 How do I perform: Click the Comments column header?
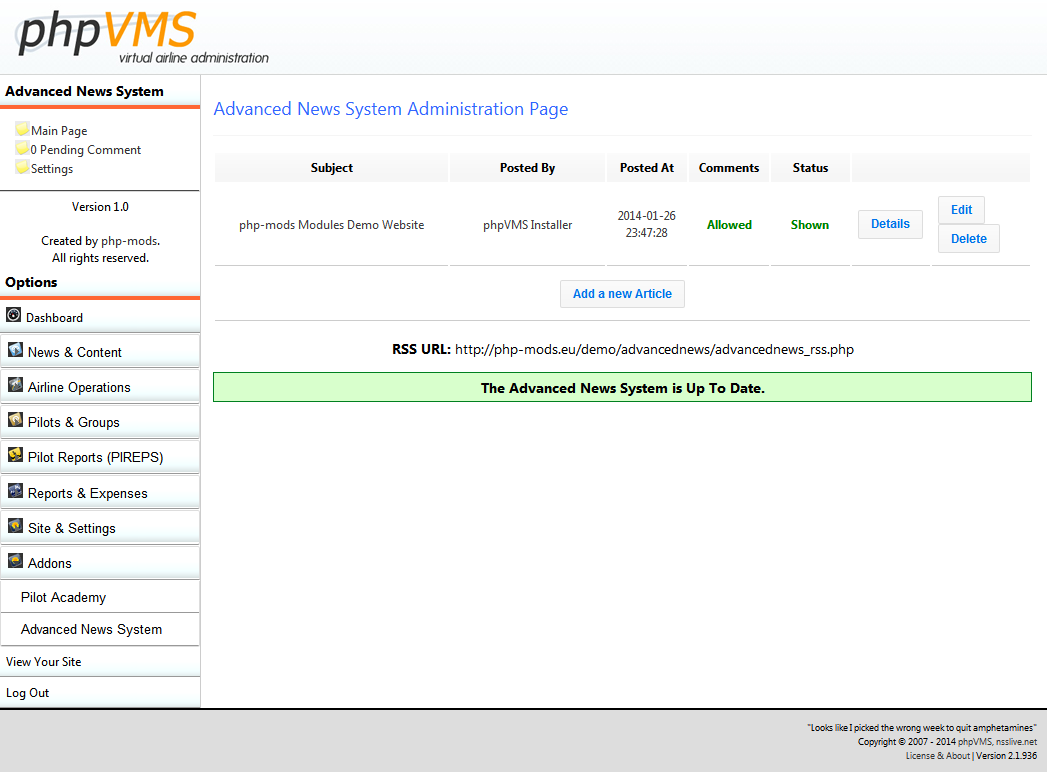click(x=728, y=168)
